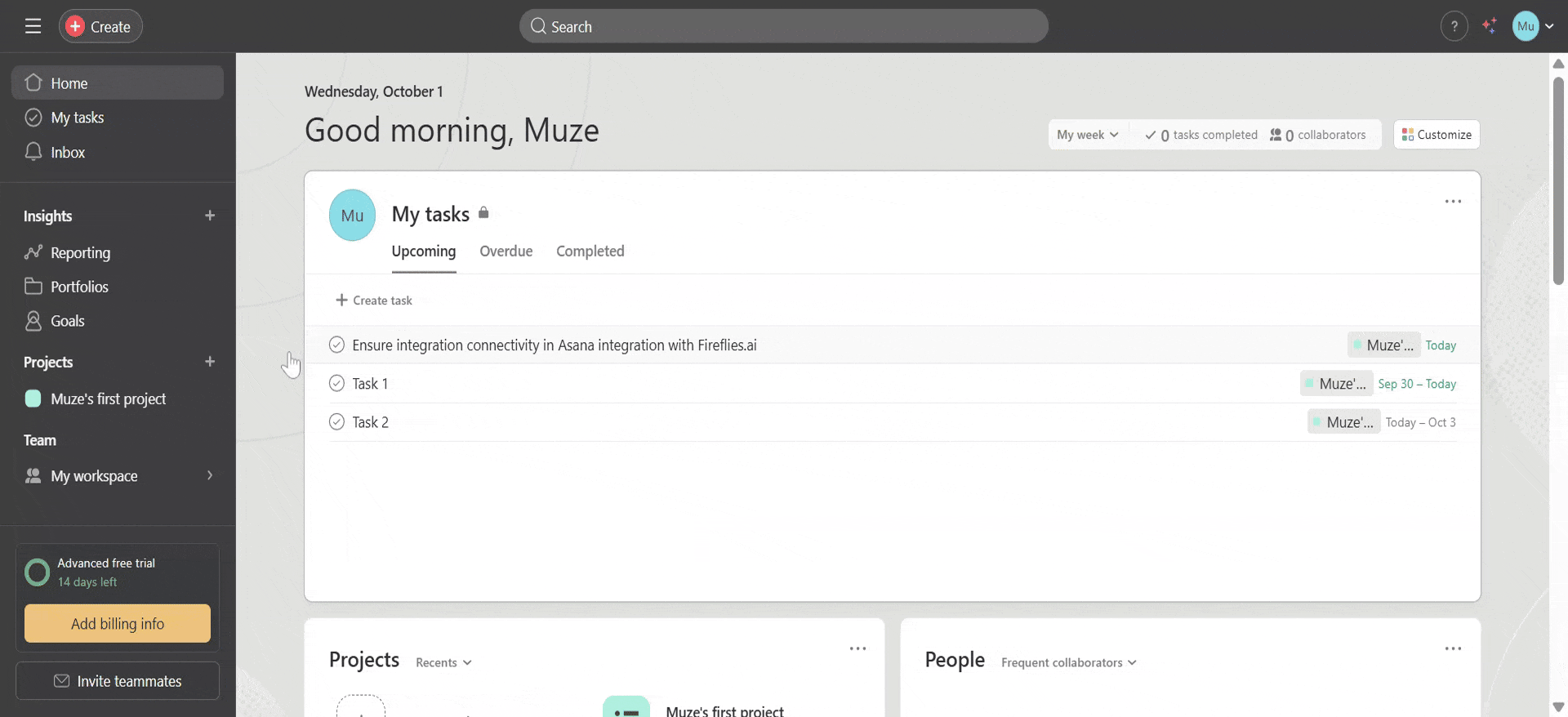Mark Task 2 as complete
Viewport: 1568px width, 717px height.
(x=336, y=422)
